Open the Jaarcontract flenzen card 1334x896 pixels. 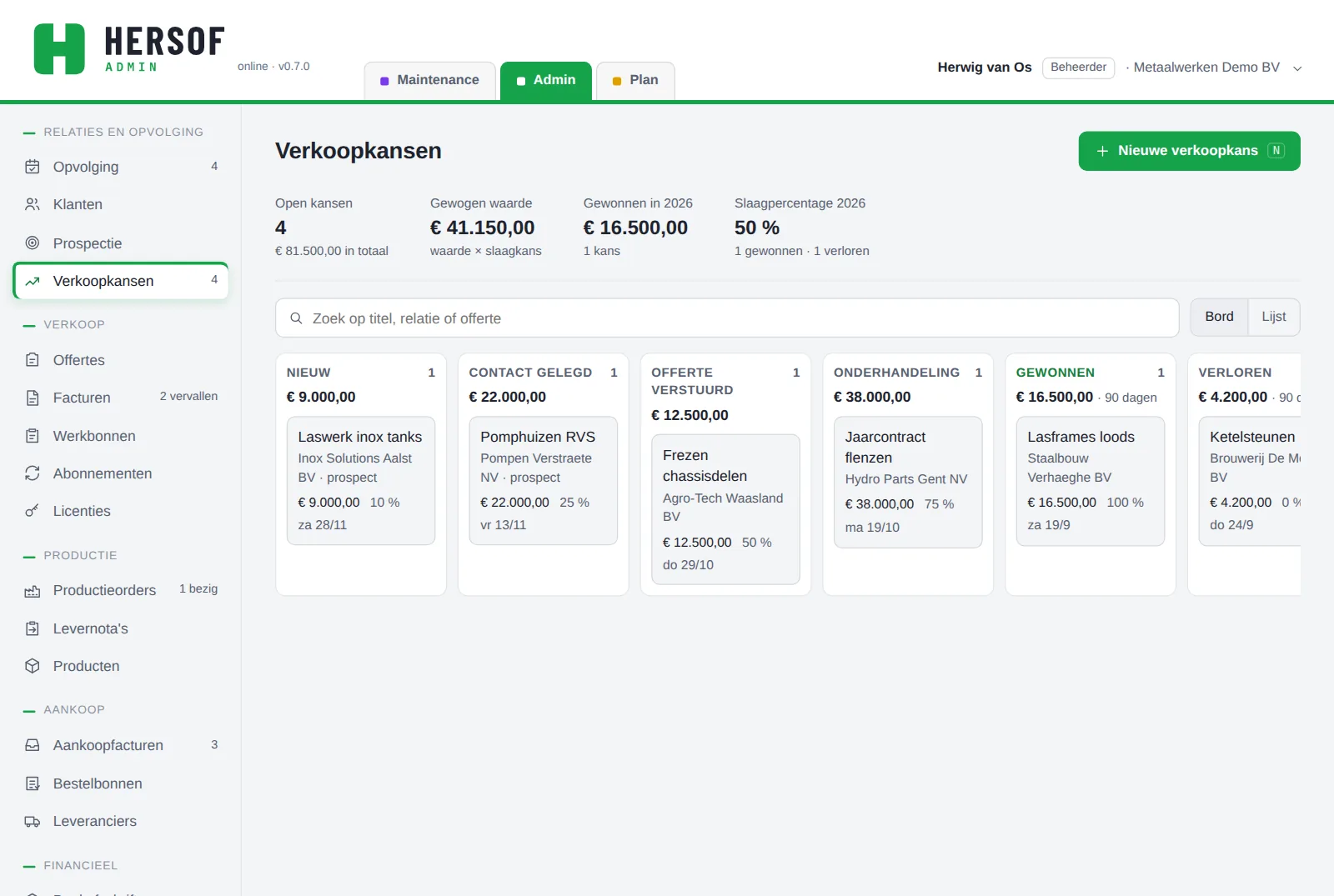click(x=908, y=483)
